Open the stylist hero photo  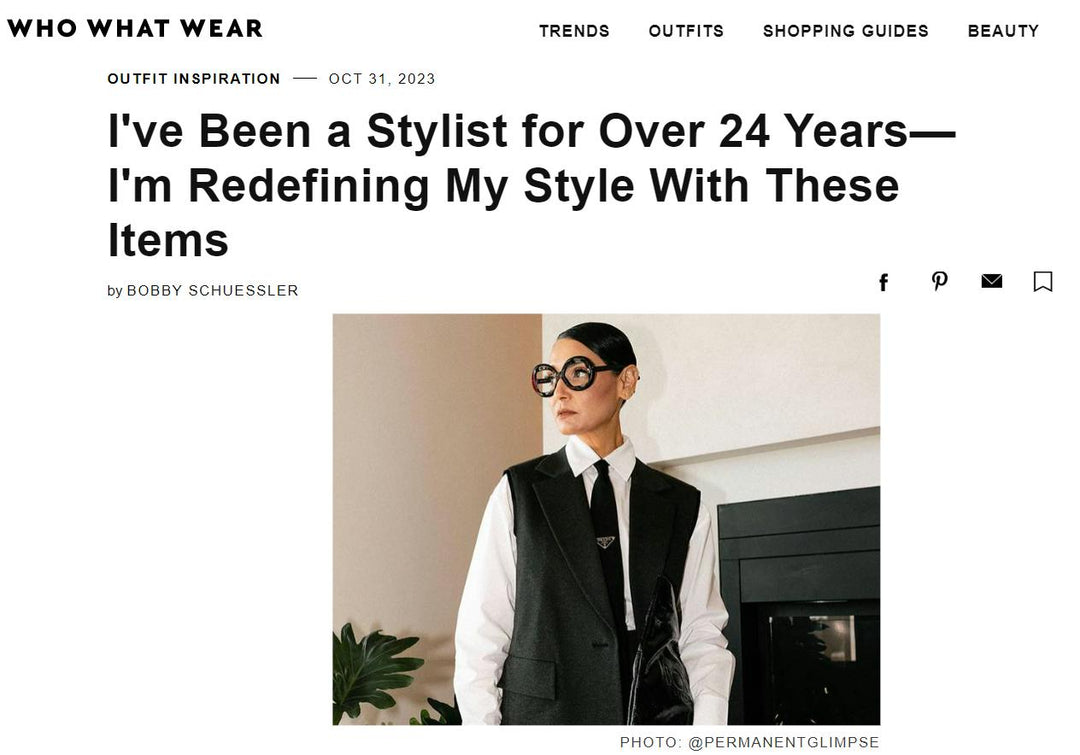(x=606, y=519)
